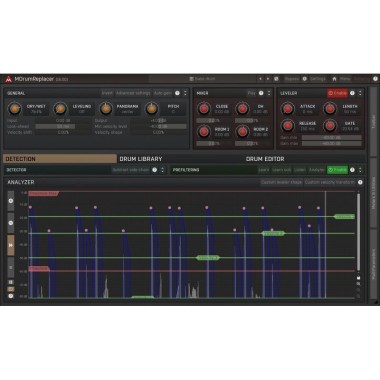
Task: Toggle the Invert option in General
Action: click(107, 93)
